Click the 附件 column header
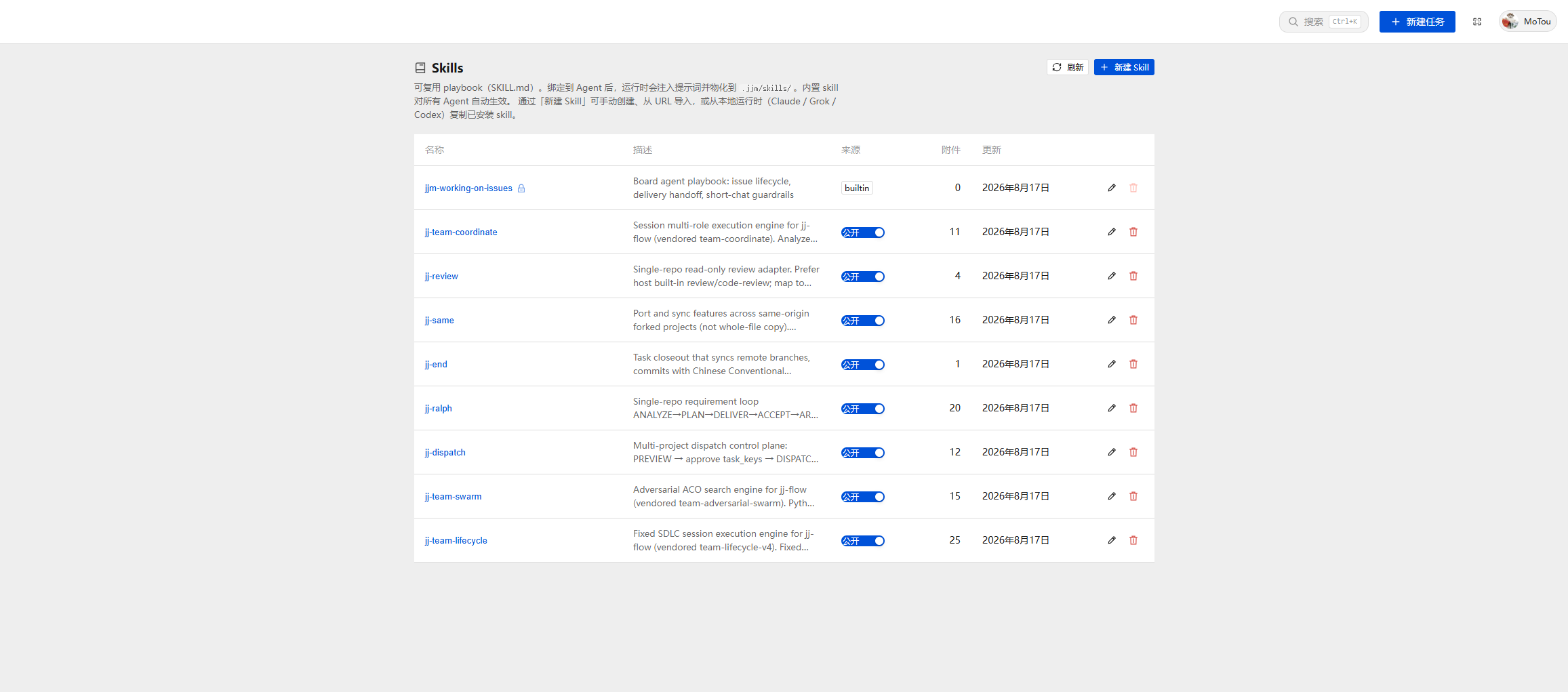The image size is (1568, 692). coord(951,150)
